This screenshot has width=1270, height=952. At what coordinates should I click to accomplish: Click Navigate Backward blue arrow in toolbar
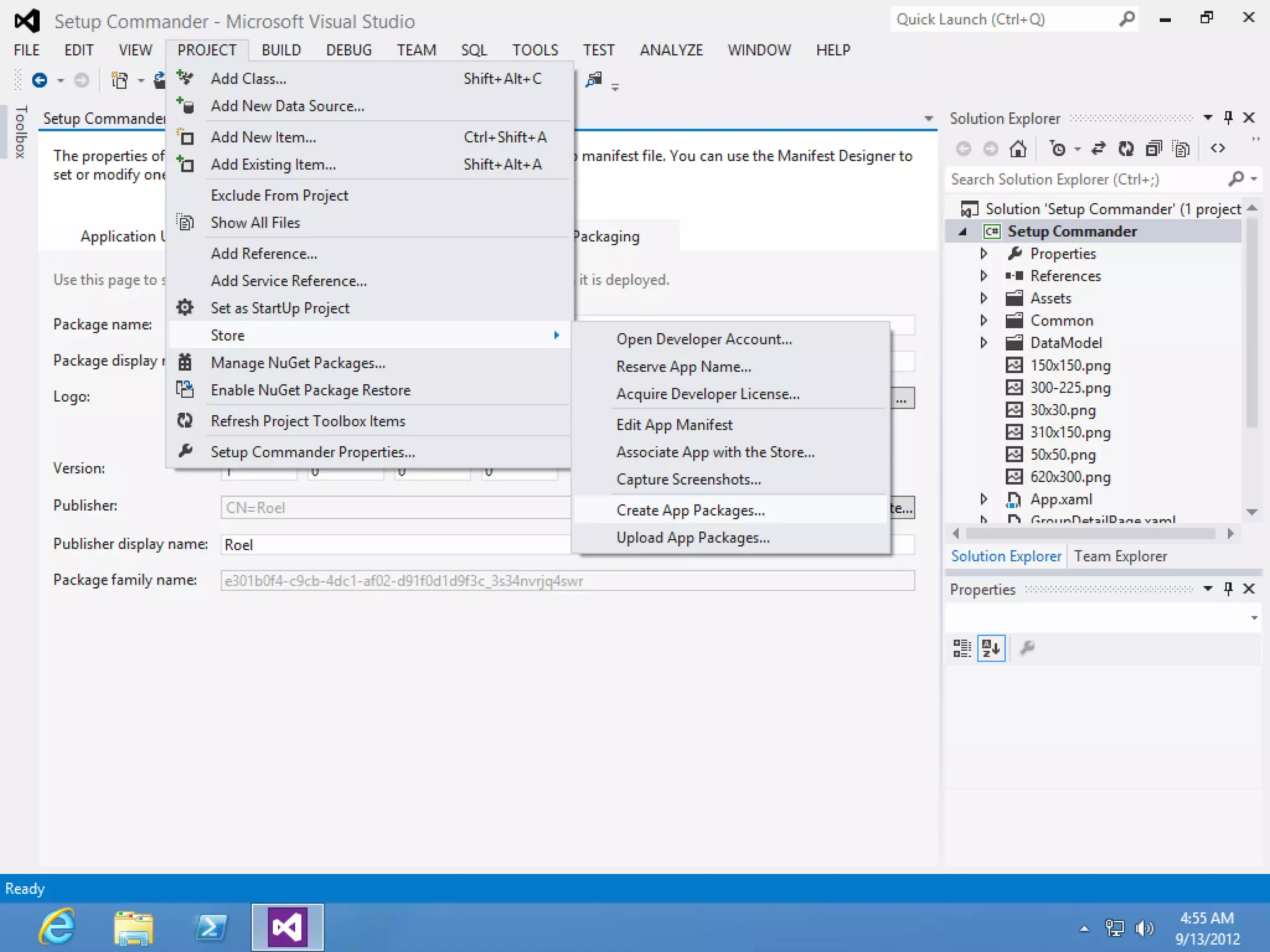(40, 80)
